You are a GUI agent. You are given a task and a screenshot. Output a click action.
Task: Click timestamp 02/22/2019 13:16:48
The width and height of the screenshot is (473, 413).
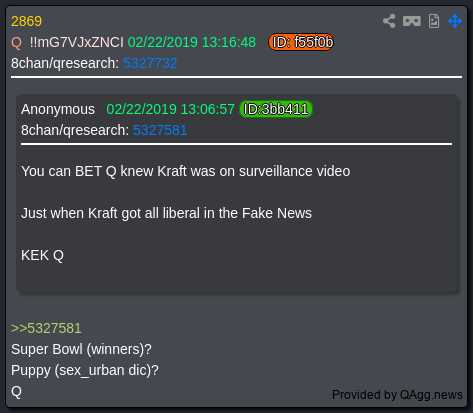(x=192, y=42)
